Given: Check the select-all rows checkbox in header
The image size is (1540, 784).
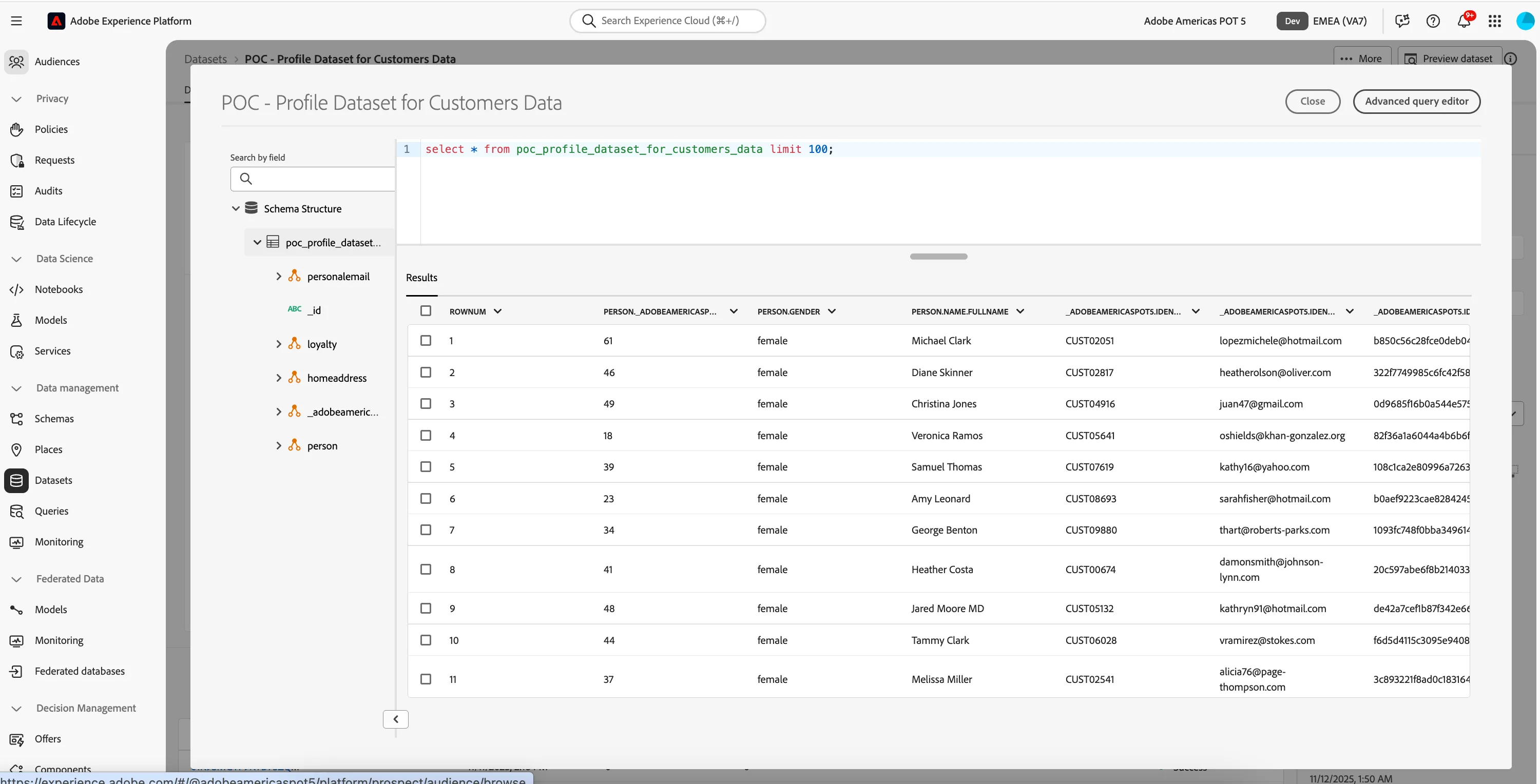Looking at the screenshot, I should click(426, 311).
